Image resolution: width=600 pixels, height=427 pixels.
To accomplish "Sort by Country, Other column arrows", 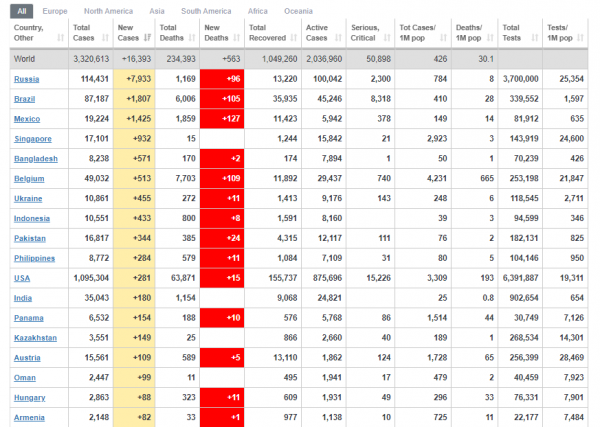I will pos(60,37).
